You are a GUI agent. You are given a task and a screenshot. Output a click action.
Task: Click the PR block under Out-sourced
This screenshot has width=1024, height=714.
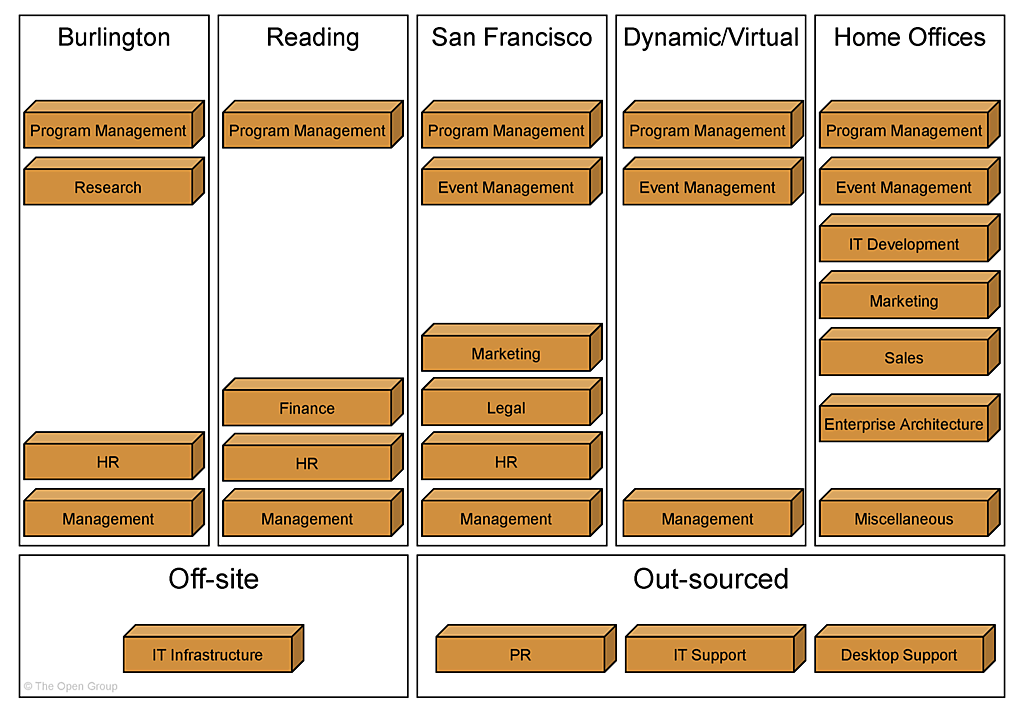click(520, 655)
